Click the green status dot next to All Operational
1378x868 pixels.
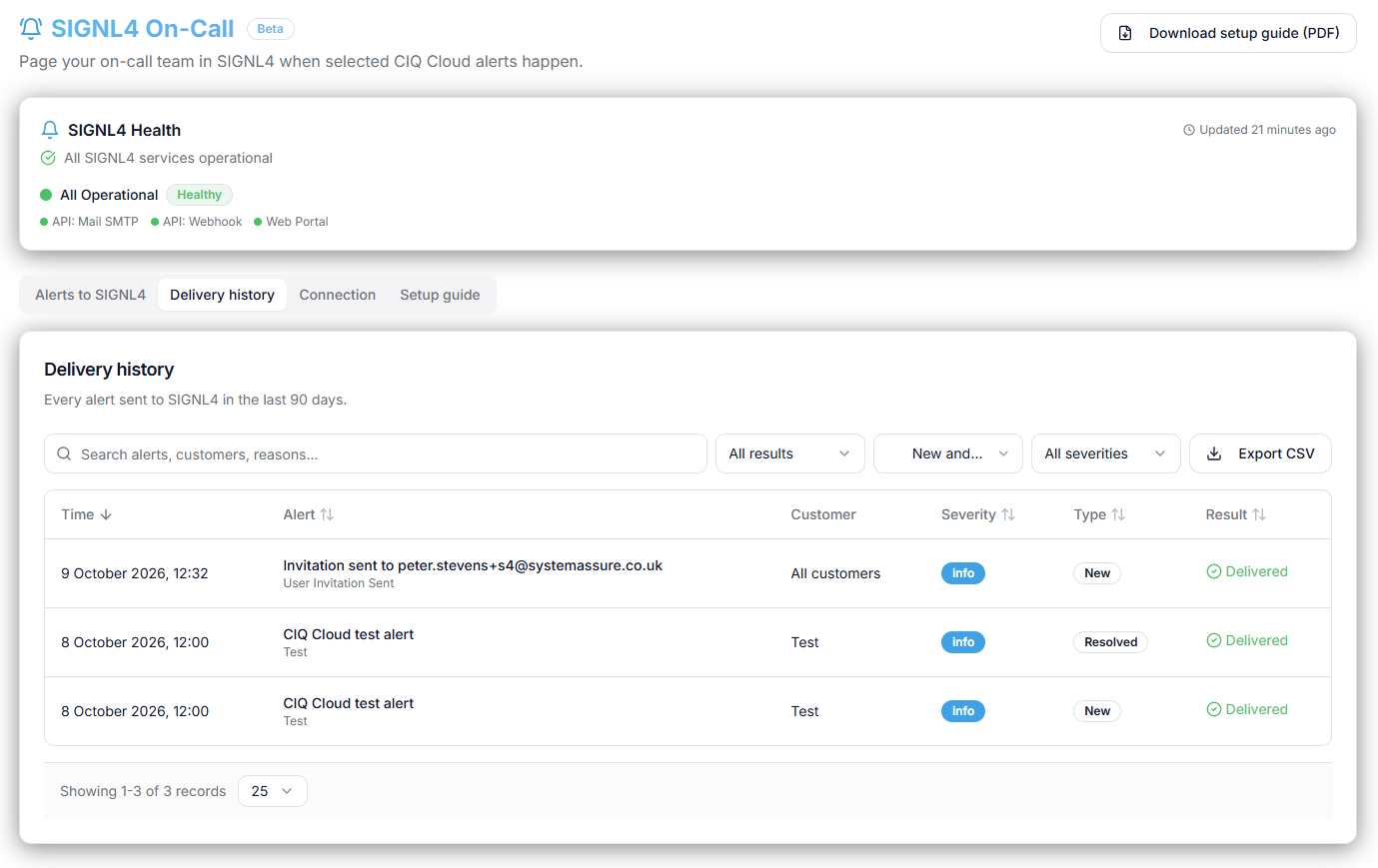coord(46,195)
